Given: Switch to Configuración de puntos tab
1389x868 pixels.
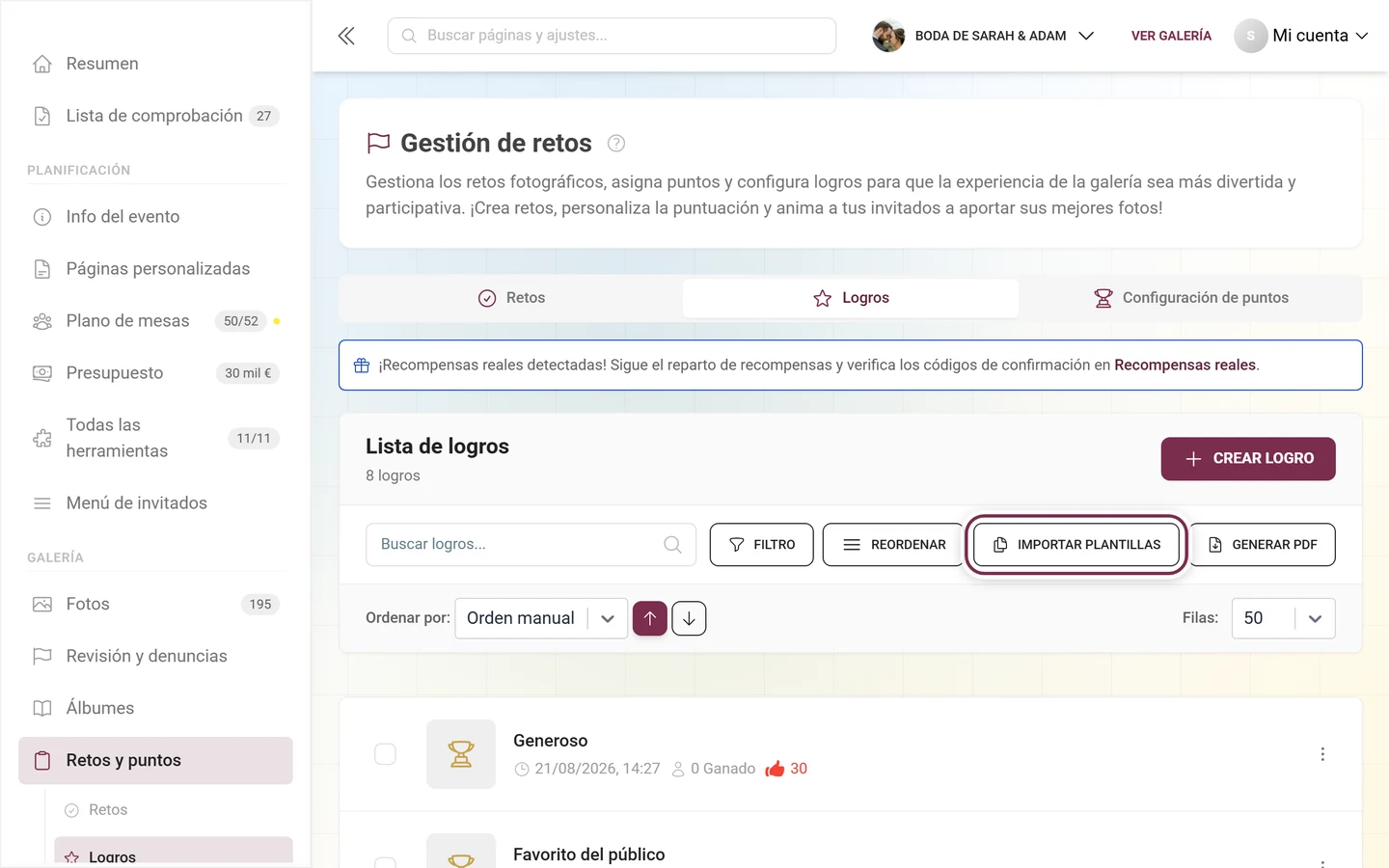Looking at the screenshot, I should pos(1190,298).
